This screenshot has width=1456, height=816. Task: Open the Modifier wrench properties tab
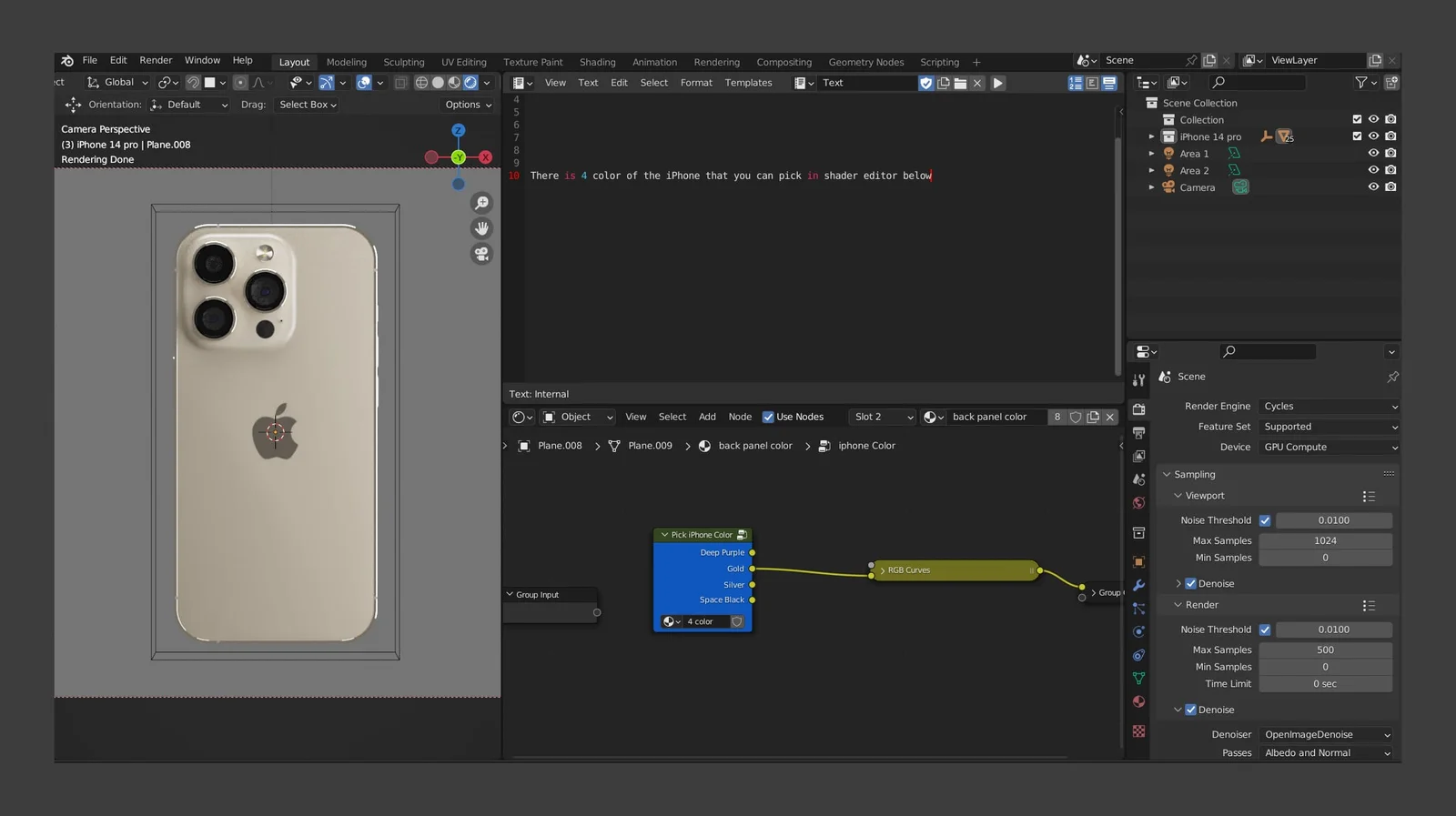(1138, 585)
